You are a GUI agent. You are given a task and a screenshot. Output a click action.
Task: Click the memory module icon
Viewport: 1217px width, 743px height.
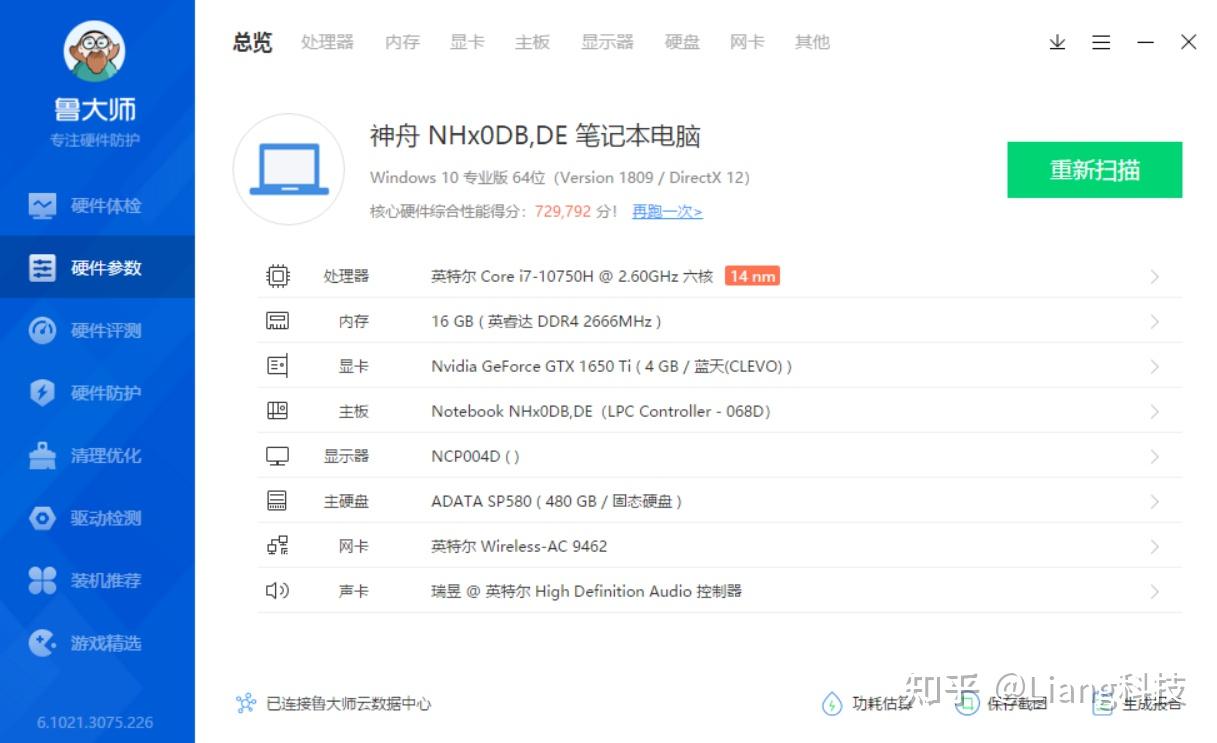point(277,321)
